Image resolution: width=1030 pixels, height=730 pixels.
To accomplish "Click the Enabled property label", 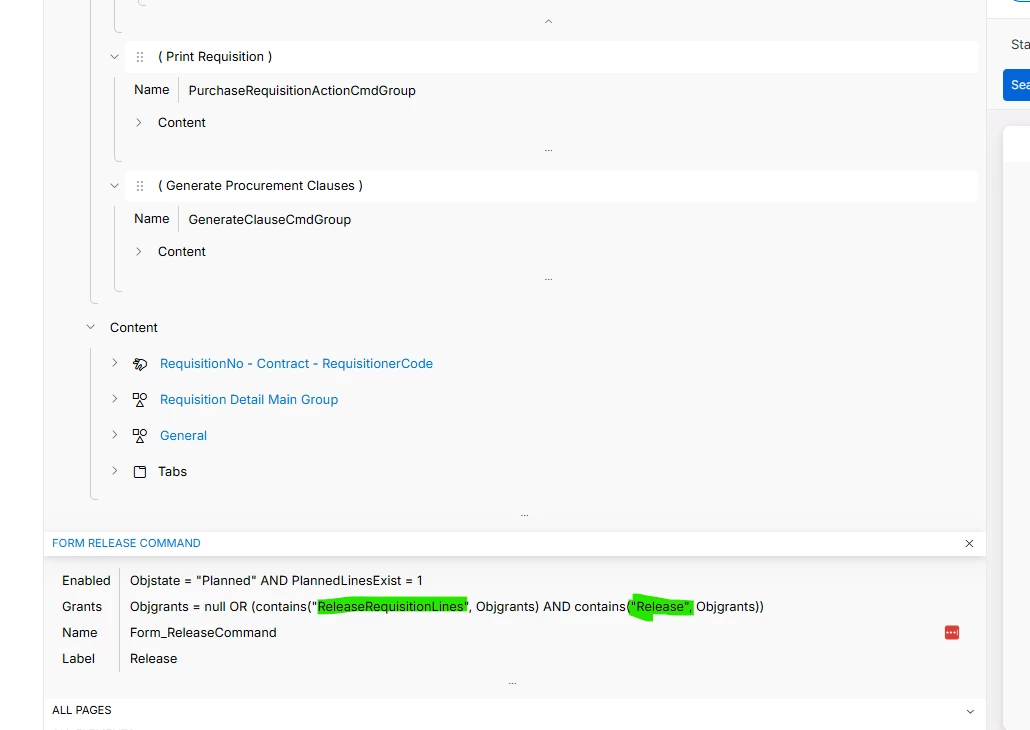I will pyautogui.click(x=86, y=580).
